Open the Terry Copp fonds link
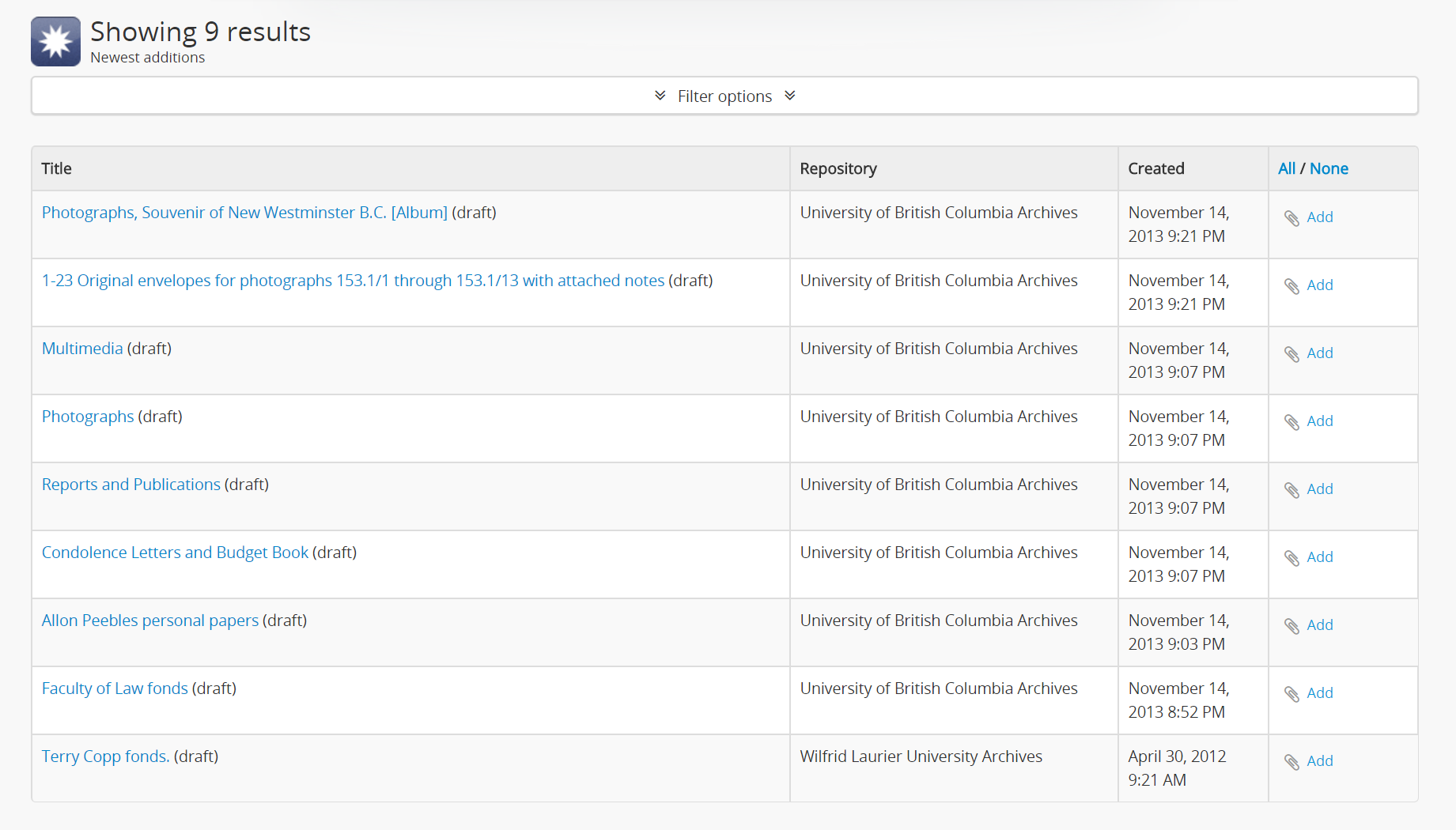 coord(105,756)
